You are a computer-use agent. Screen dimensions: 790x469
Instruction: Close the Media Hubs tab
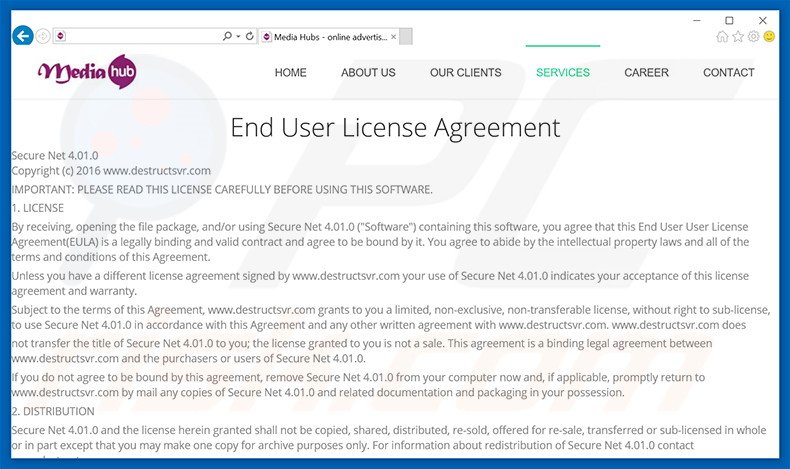[393, 37]
